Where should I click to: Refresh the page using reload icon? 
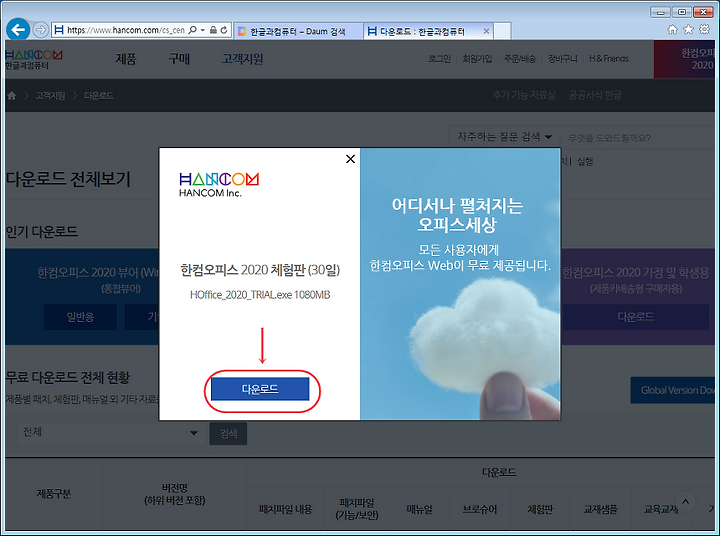click(224, 30)
